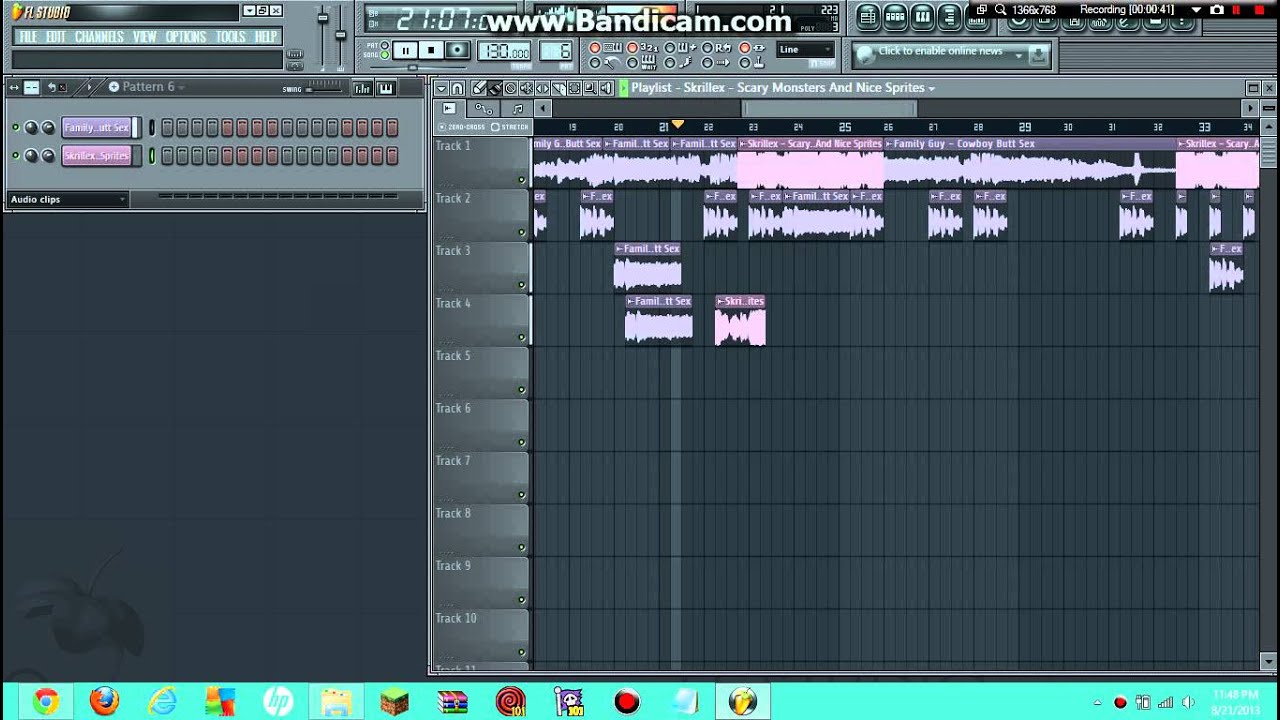Image resolution: width=1280 pixels, height=720 pixels.
Task: Select the playlist Playback speaker tool
Action: click(x=607, y=88)
